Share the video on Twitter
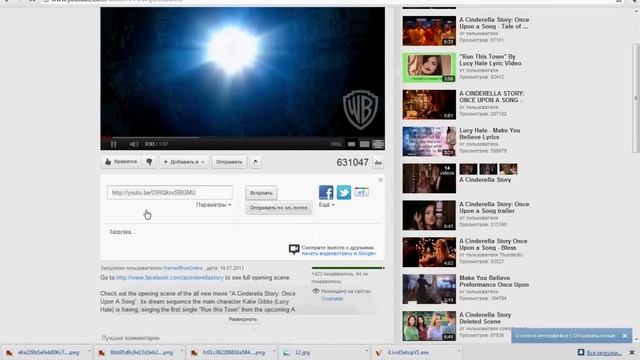Viewport: 640px width, 360px height. pos(344,192)
